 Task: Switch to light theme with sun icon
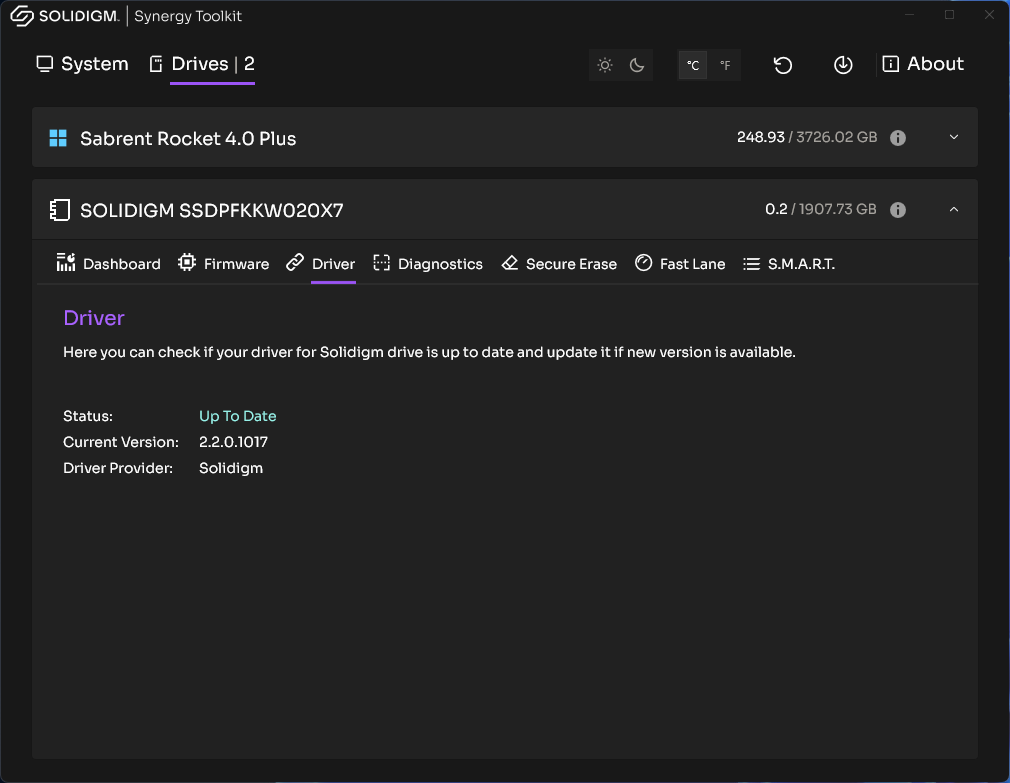[x=605, y=65]
